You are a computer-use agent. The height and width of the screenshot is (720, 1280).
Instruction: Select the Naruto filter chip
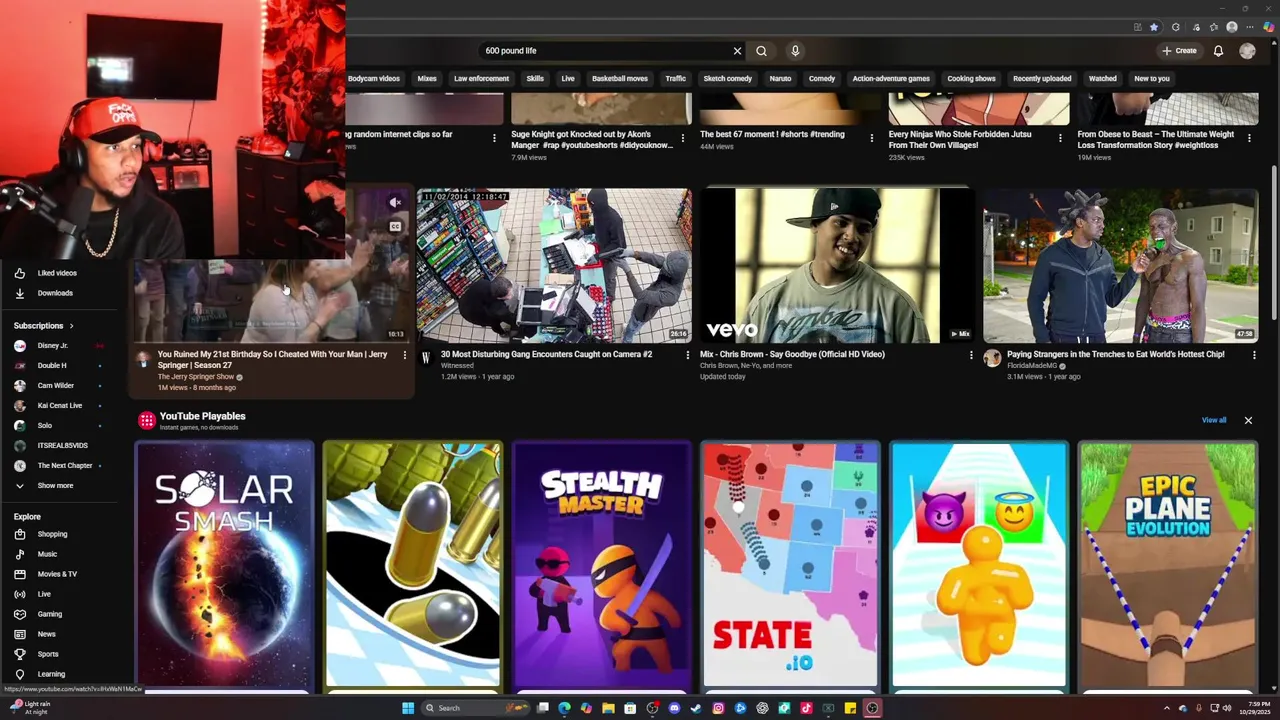click(780, 79)
